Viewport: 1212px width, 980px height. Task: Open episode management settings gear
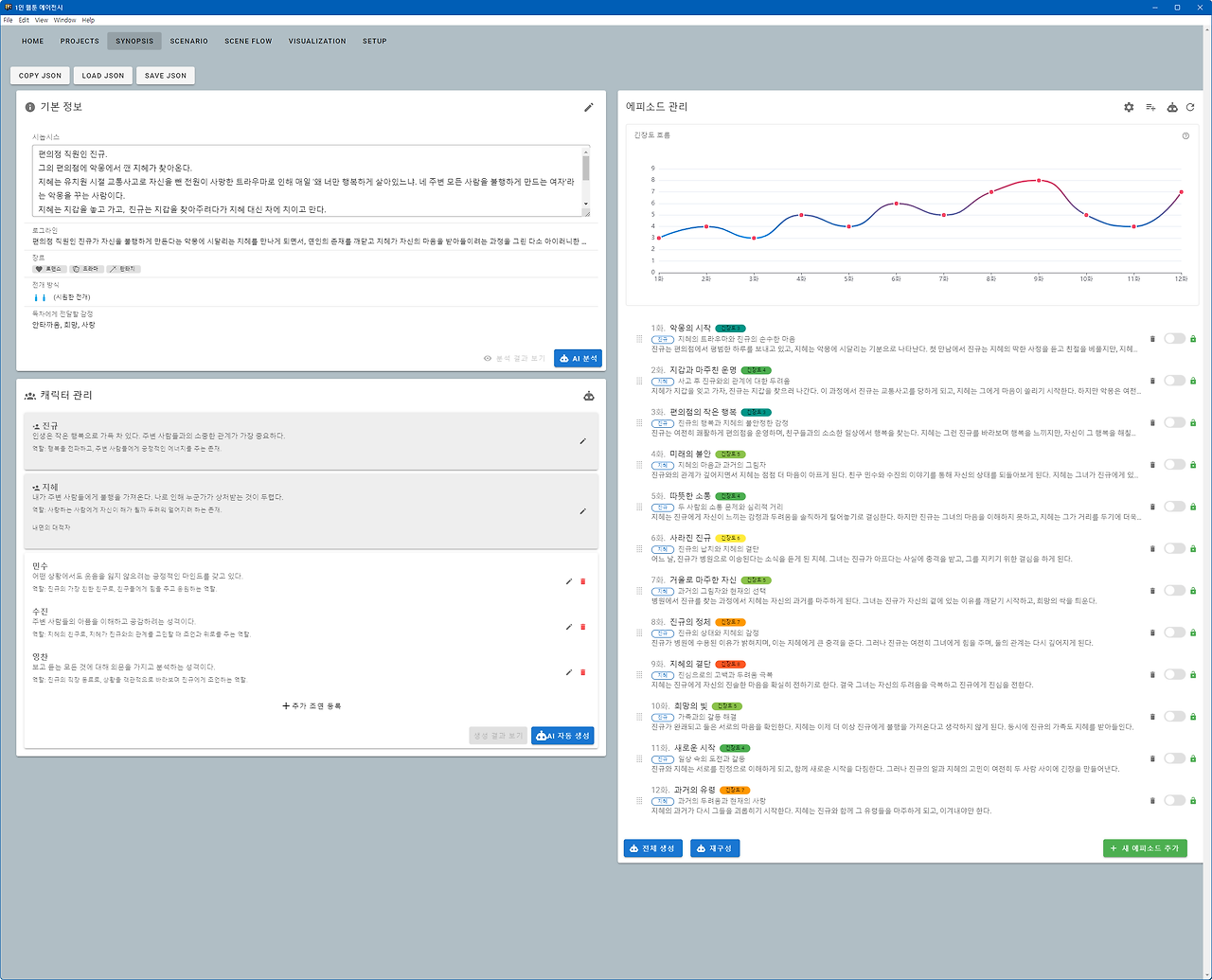1129,108
